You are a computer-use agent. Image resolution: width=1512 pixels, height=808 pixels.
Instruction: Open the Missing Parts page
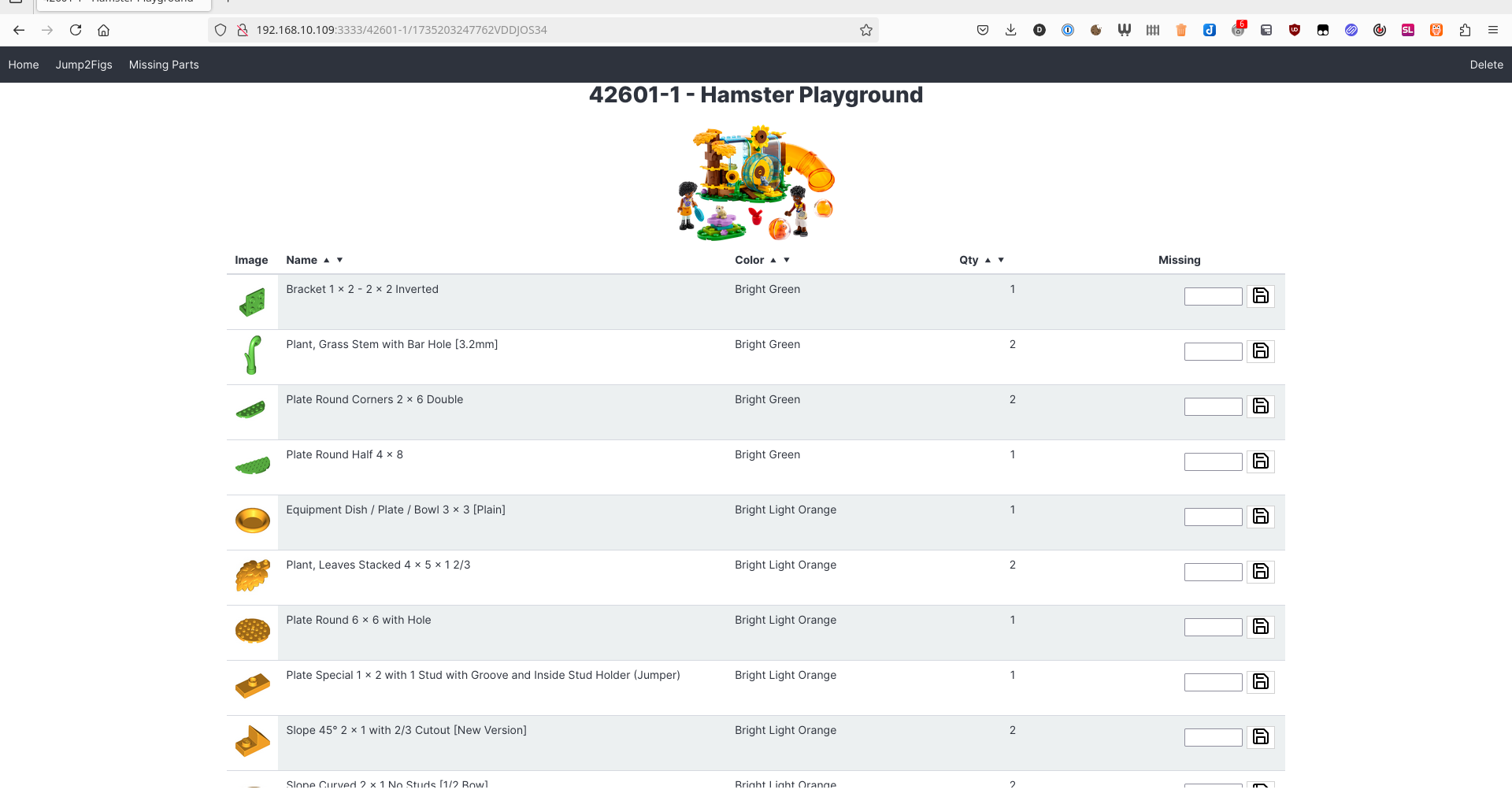164,65
